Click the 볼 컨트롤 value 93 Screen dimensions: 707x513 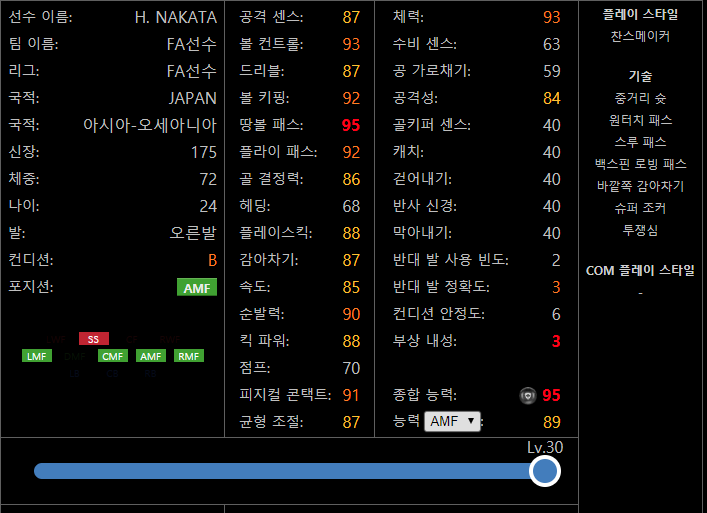pos(351,44)
